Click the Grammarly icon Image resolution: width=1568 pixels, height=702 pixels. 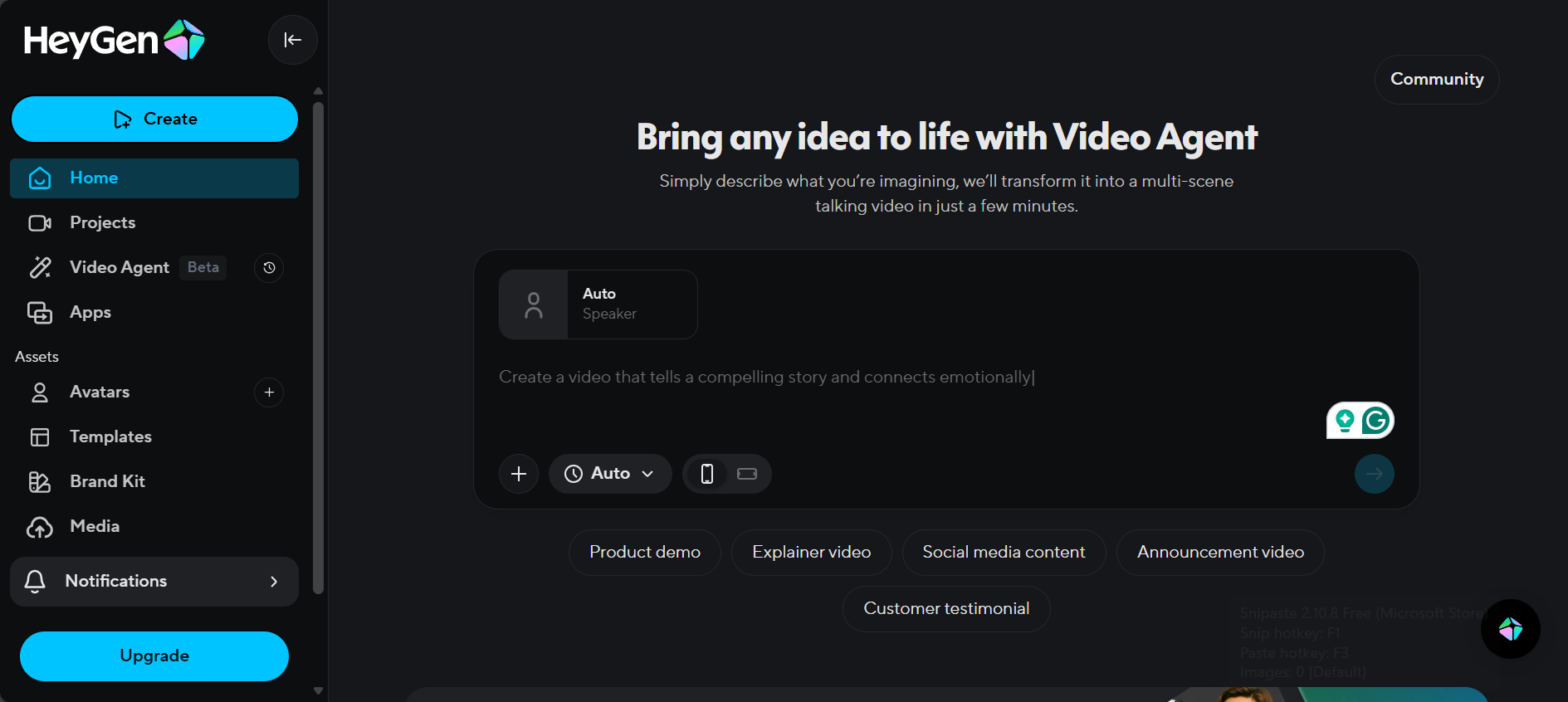[x=1376, y=421]
